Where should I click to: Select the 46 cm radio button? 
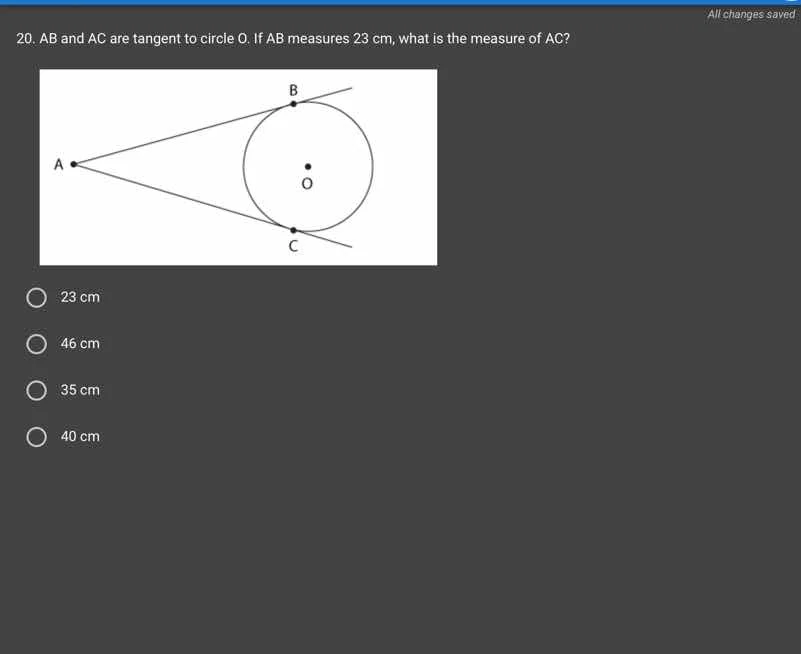[36, 343]
